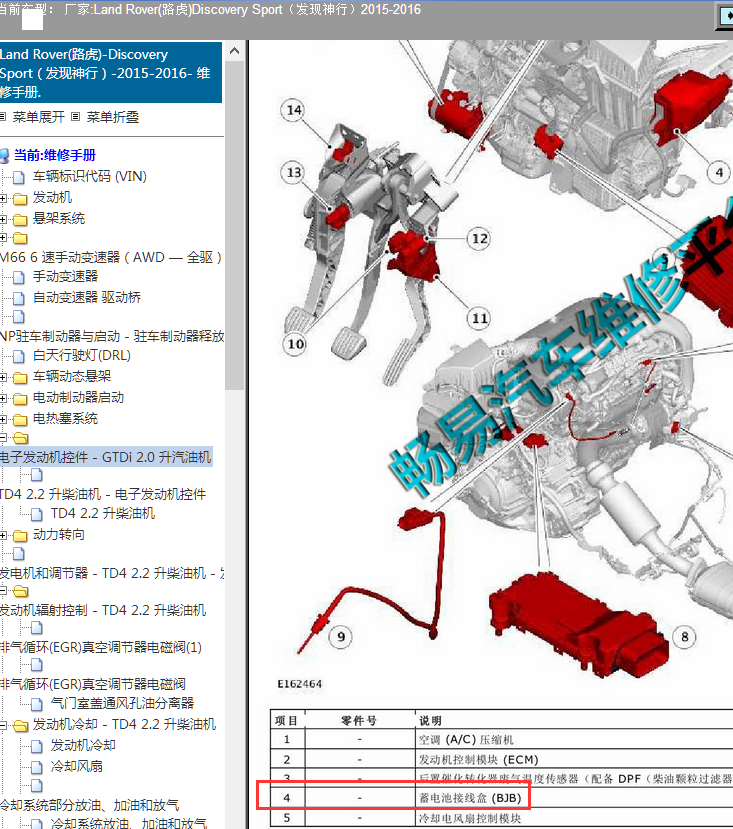Click callout number 9 in the diagram
The image size is (733, 829).
(x=341, y=637)
